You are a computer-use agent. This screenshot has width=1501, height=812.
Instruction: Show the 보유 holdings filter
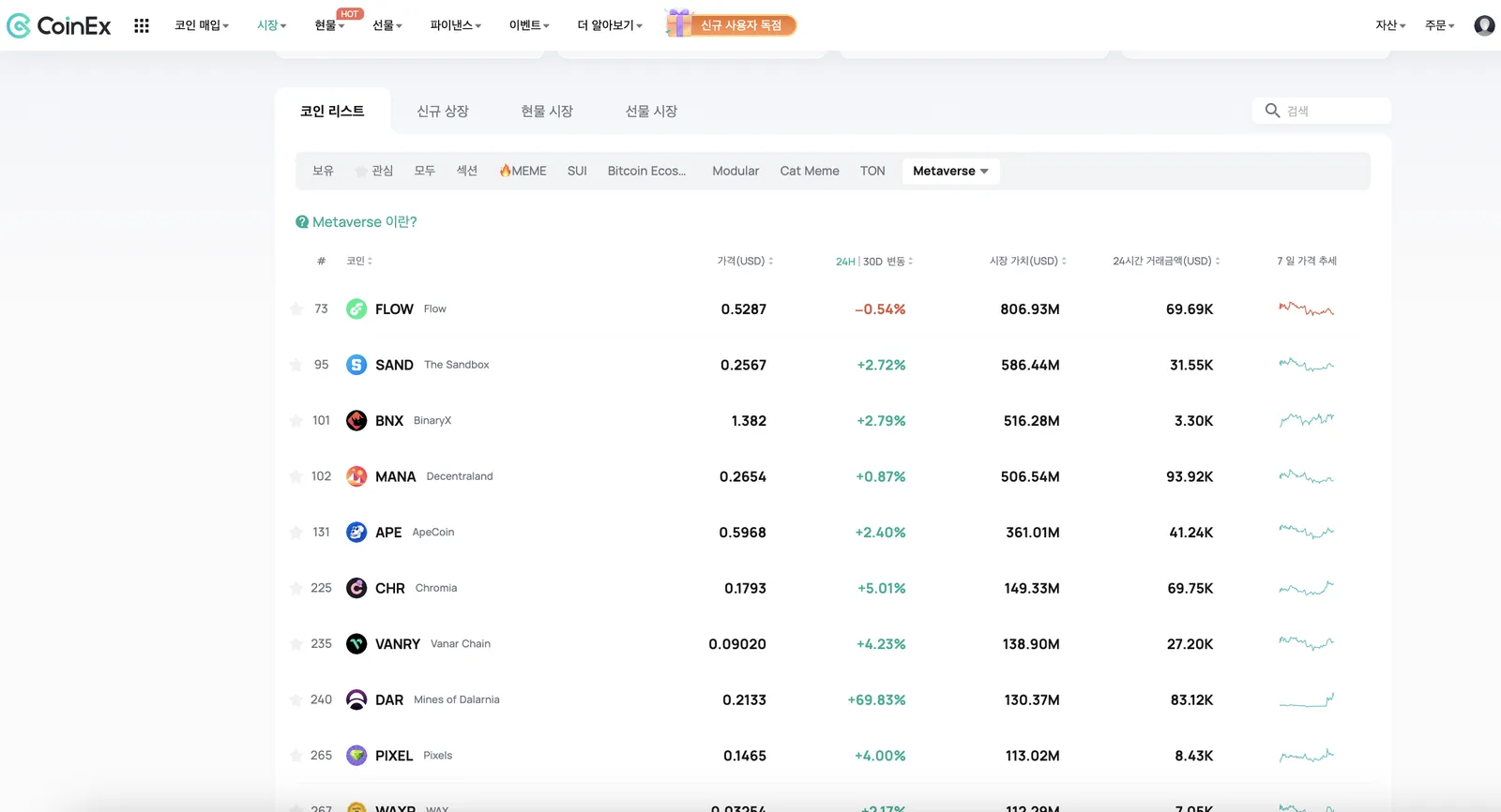tap(323, 171)
